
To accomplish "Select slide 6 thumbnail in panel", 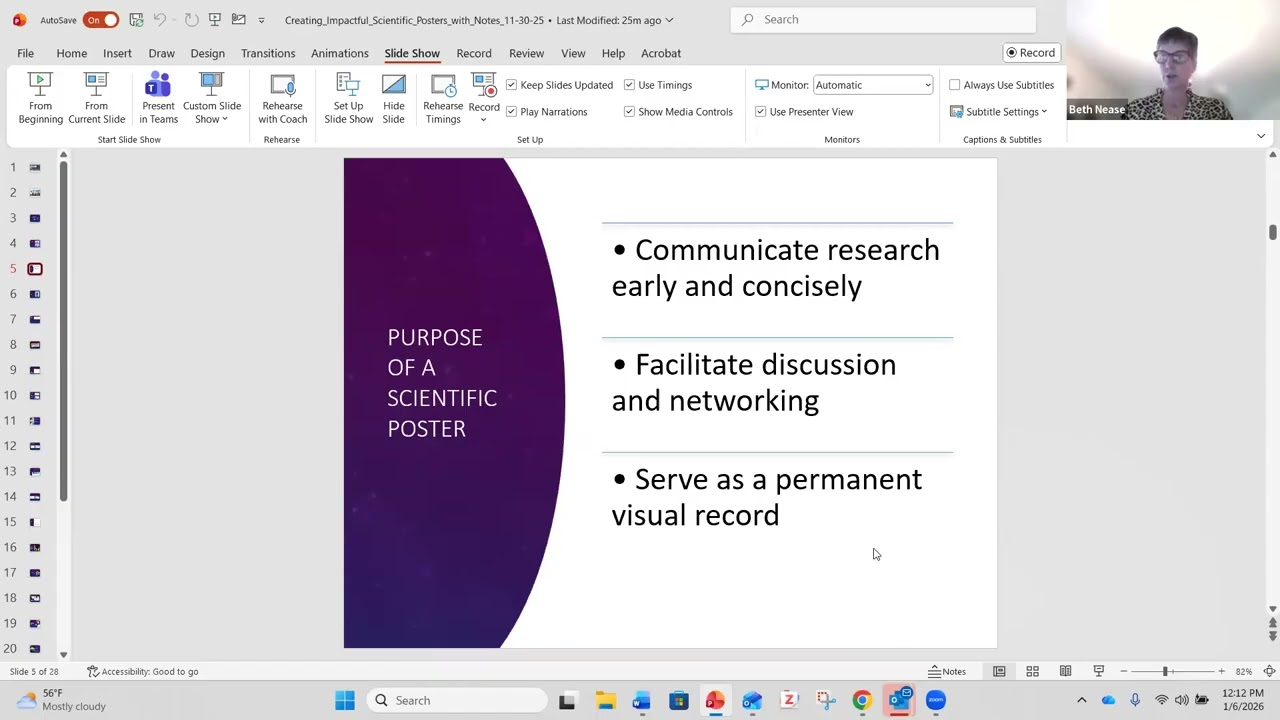I will tap(35, 294).
